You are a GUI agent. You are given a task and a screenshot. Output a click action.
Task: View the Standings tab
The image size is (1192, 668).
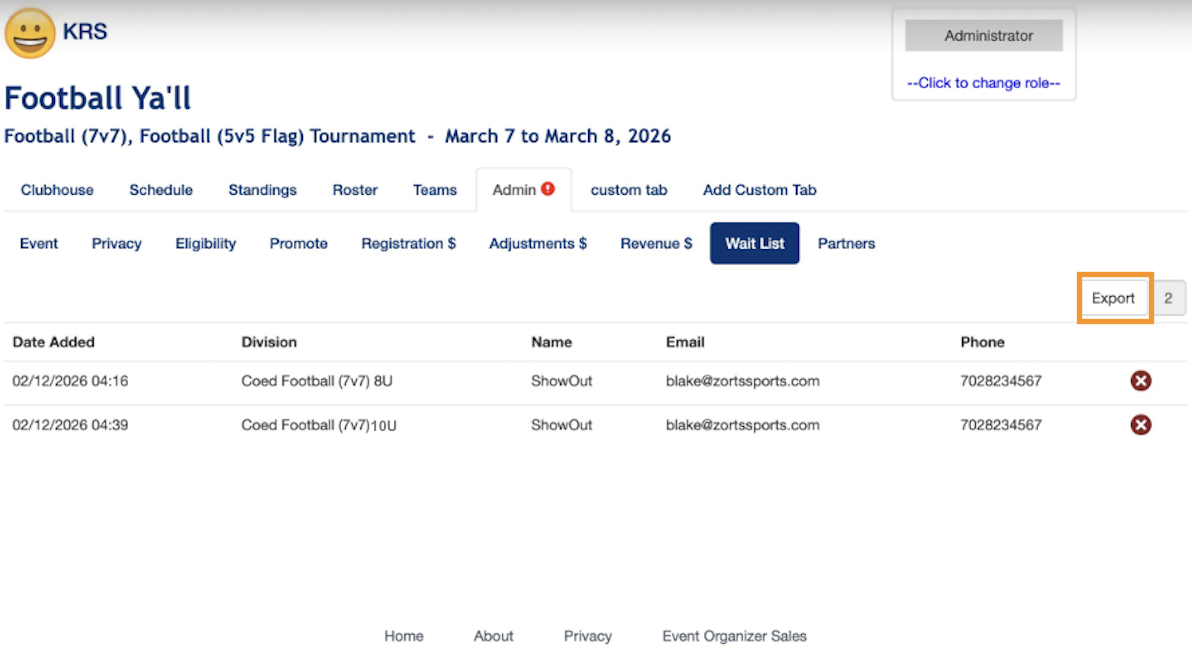click(262, 190)
